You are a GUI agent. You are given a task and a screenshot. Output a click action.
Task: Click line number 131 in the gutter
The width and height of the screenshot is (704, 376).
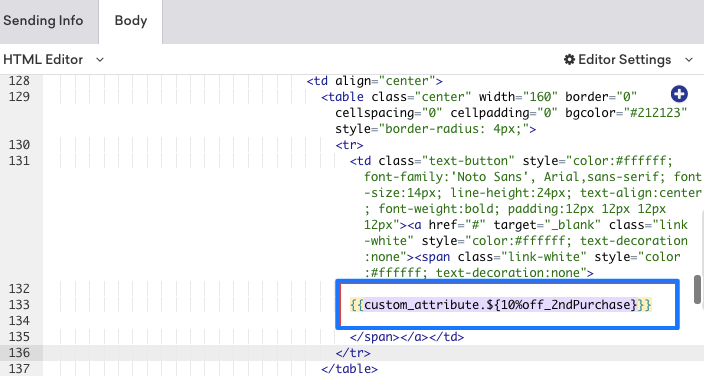coord(19,161)
